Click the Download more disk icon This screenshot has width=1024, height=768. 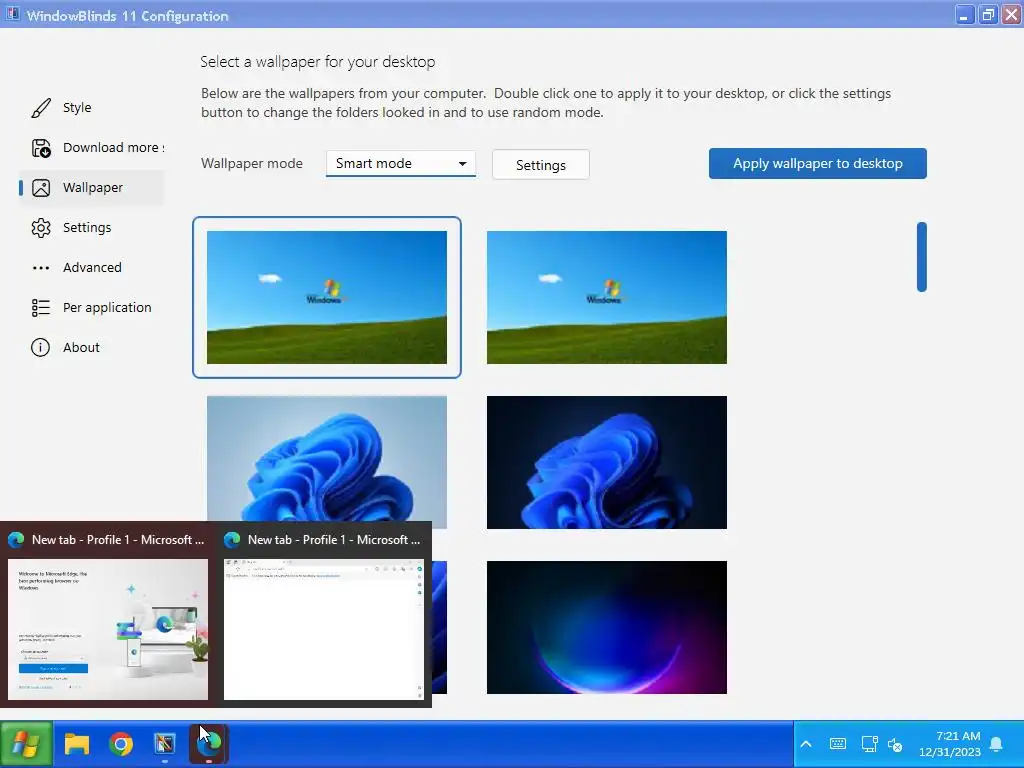pos(40,148)
